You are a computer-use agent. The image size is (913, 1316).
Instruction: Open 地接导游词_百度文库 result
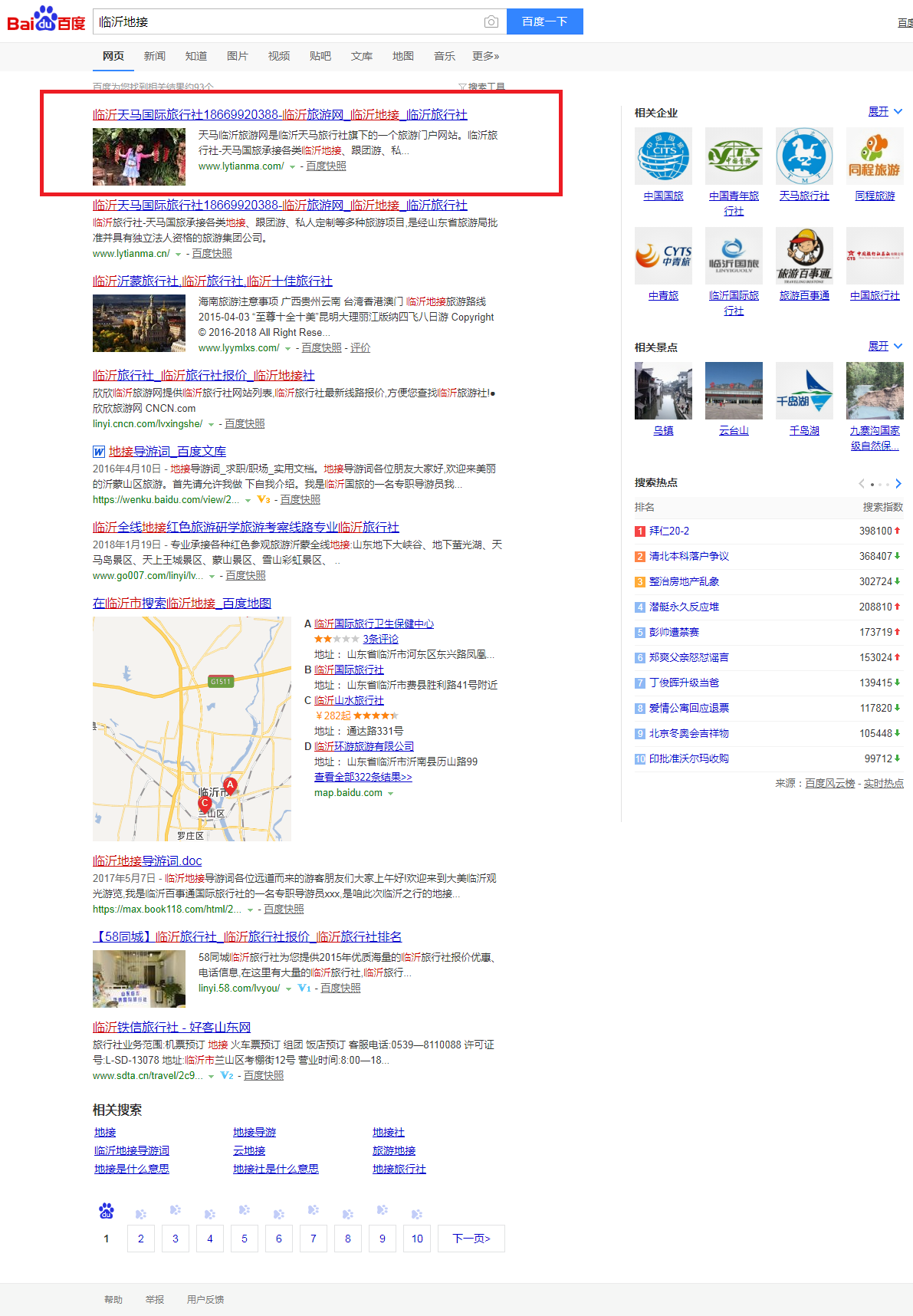click(167, 451)
